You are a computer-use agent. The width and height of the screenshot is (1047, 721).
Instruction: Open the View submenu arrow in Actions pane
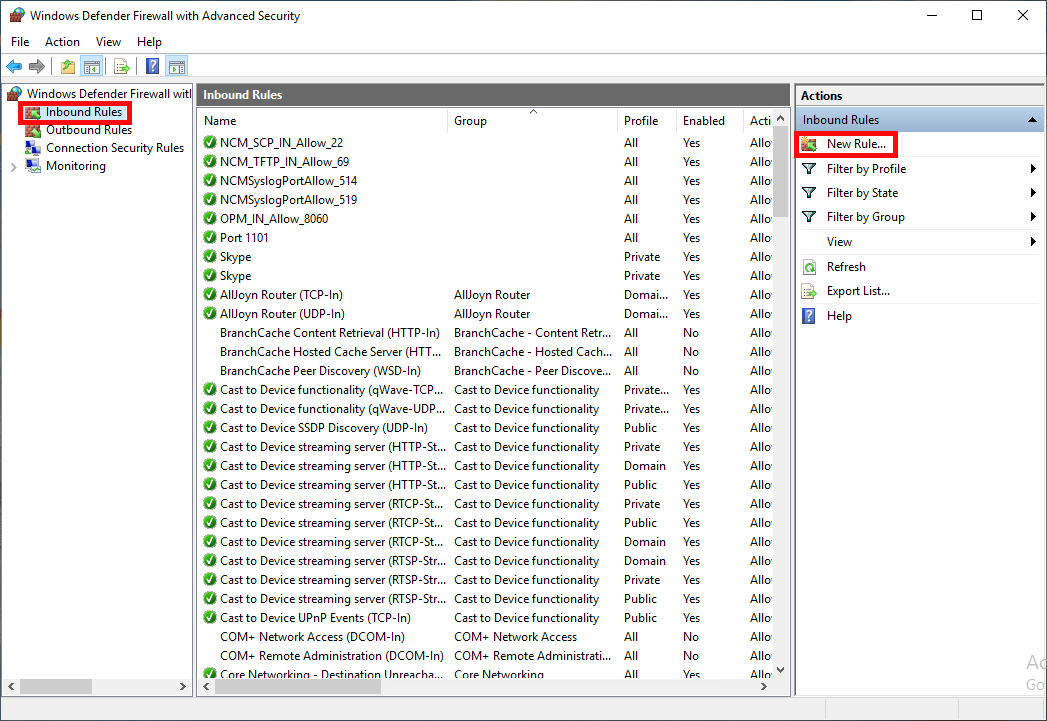coord(1033,242)
